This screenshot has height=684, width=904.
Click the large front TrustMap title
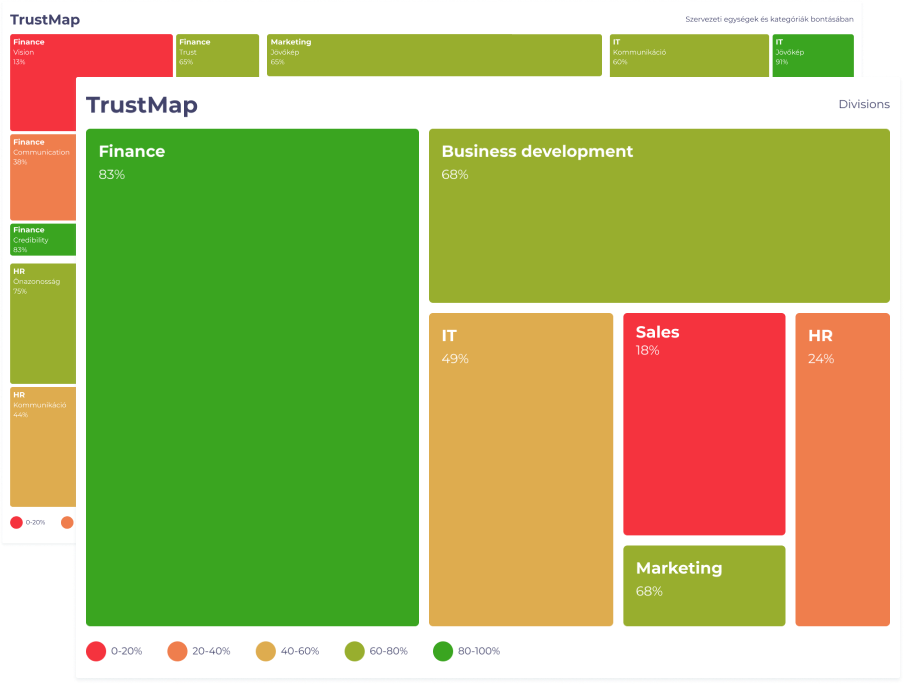pyautogui.click(x=142, y=105)
